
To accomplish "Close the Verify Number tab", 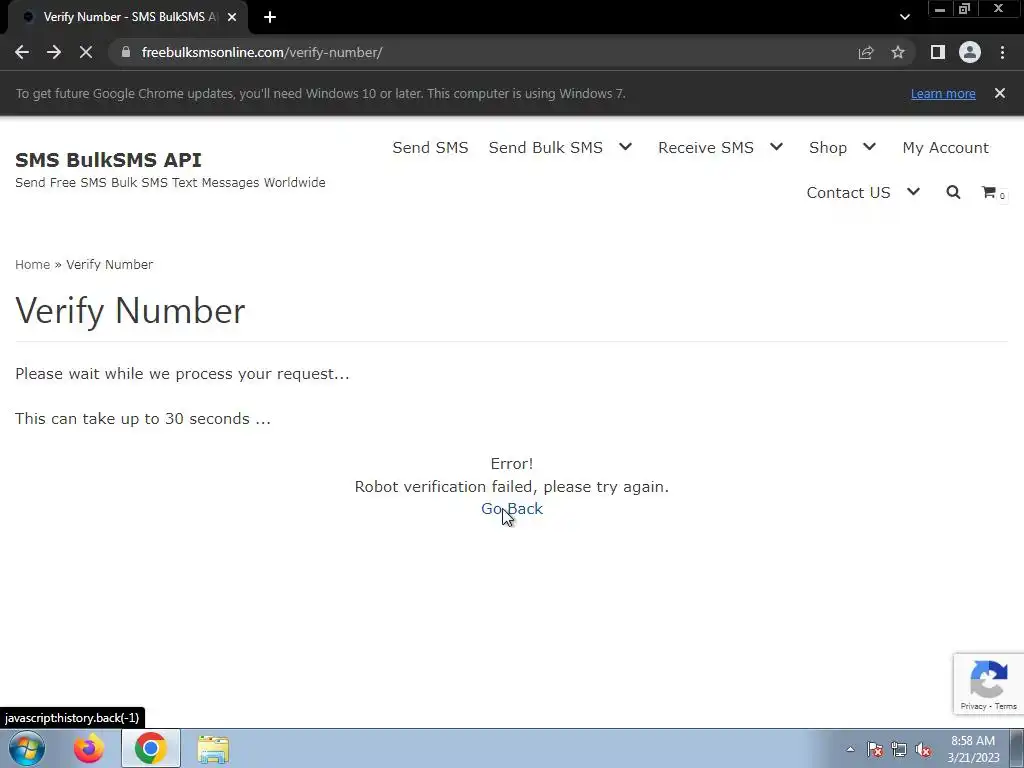I will 232,17.
